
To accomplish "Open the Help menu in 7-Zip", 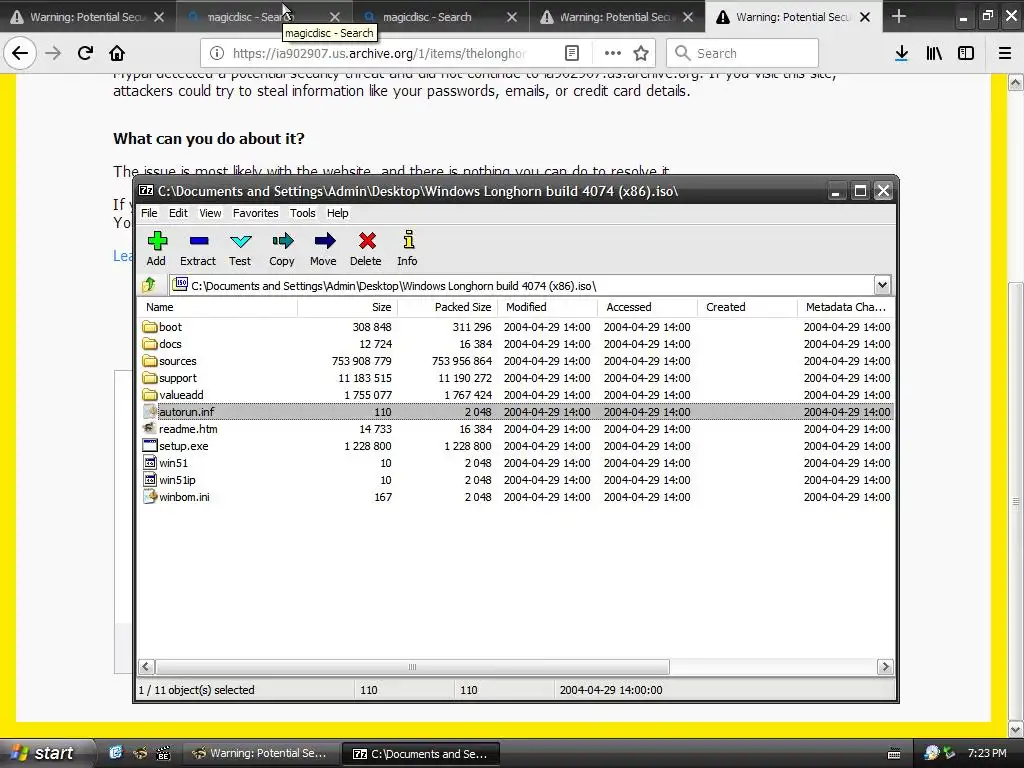I will [338, 213].
